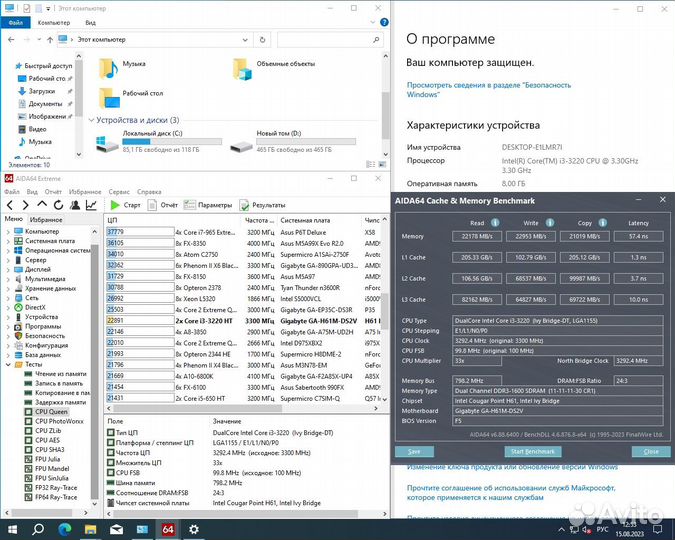Open AIDA64 user profile icon
Viewport: 675px width, 540px height.
[75, 205]
